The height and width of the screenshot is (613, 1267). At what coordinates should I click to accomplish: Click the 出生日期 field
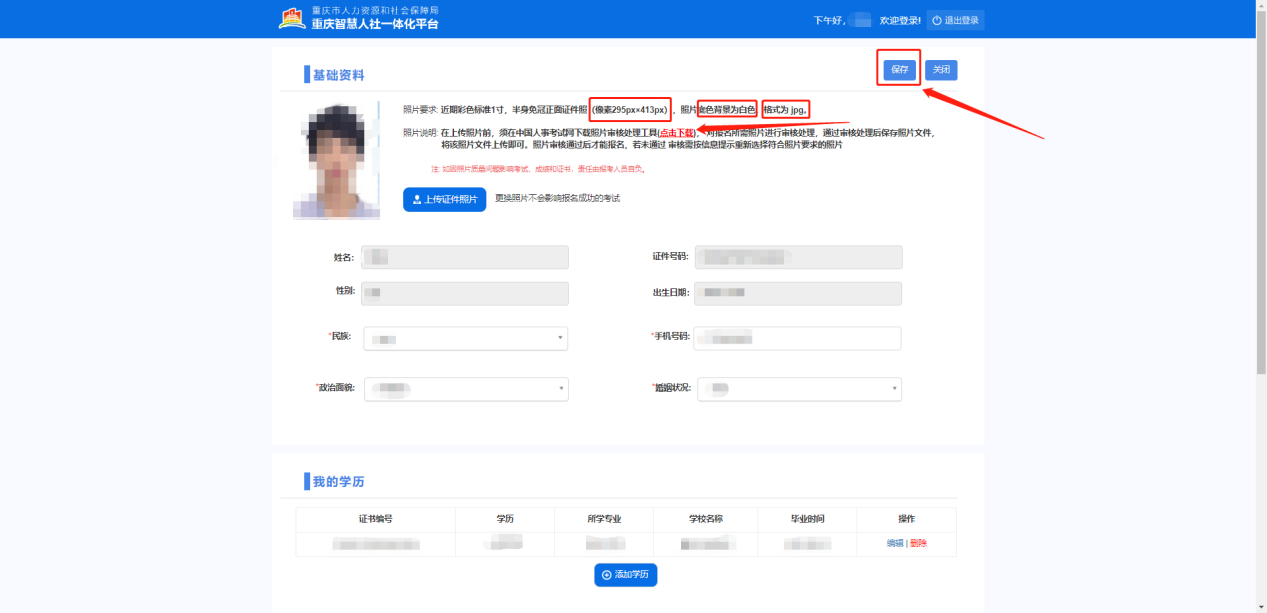(798, 293)
